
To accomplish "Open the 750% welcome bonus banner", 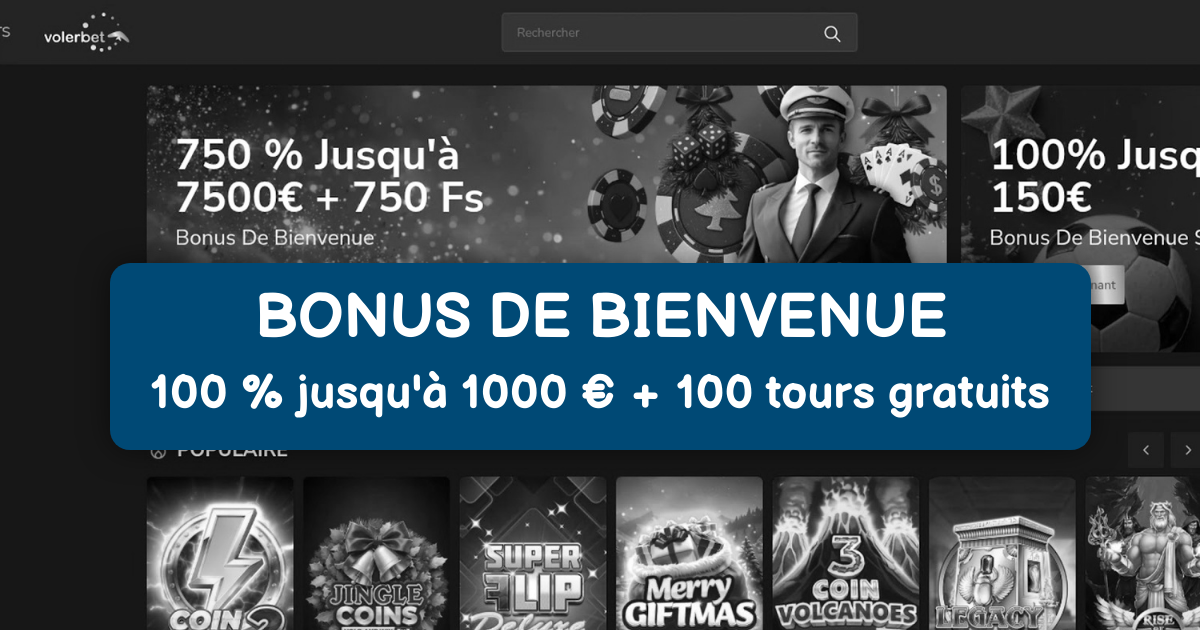I will click(x=546, y=175).
